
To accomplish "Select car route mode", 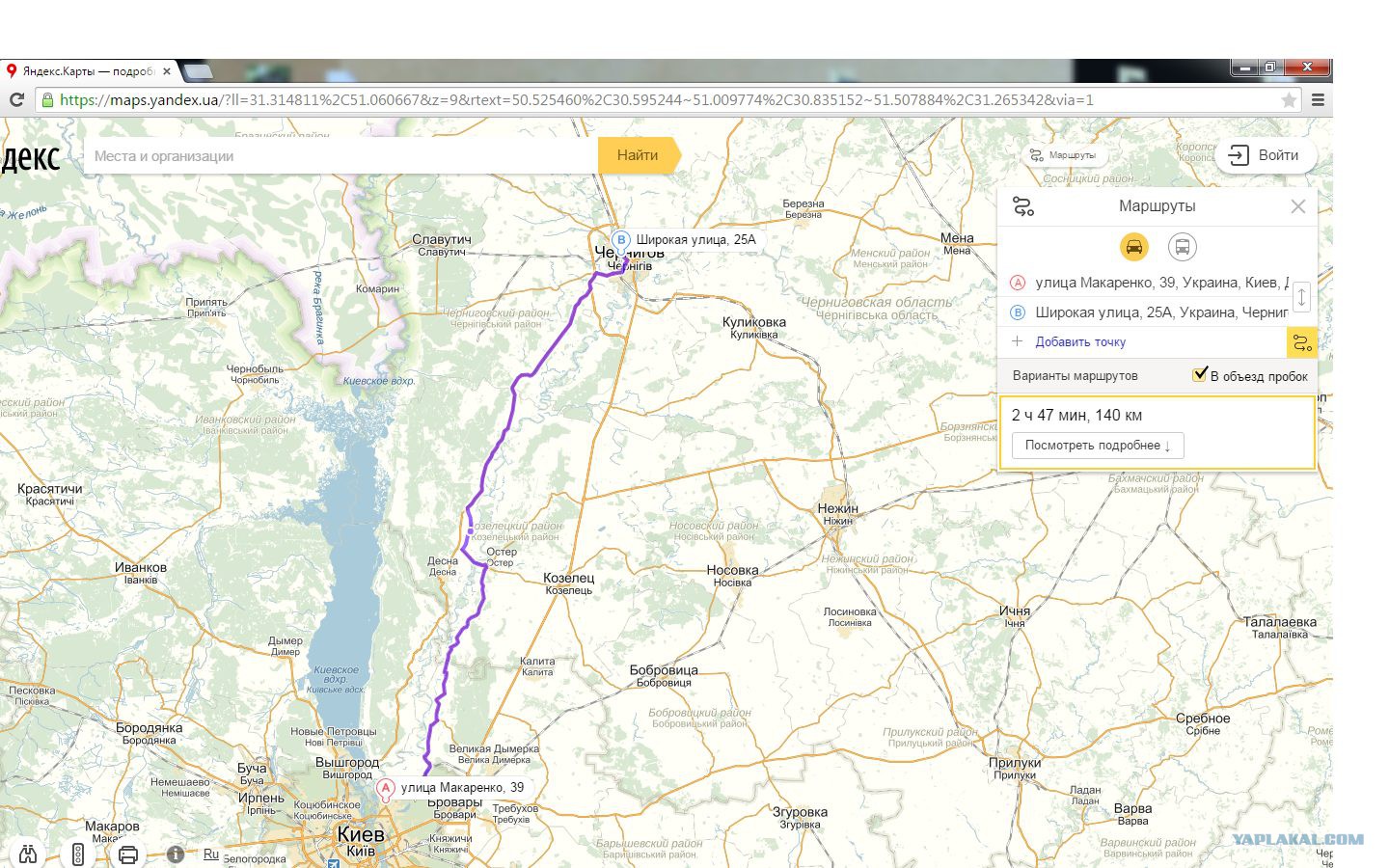I will click(1134, 247).
